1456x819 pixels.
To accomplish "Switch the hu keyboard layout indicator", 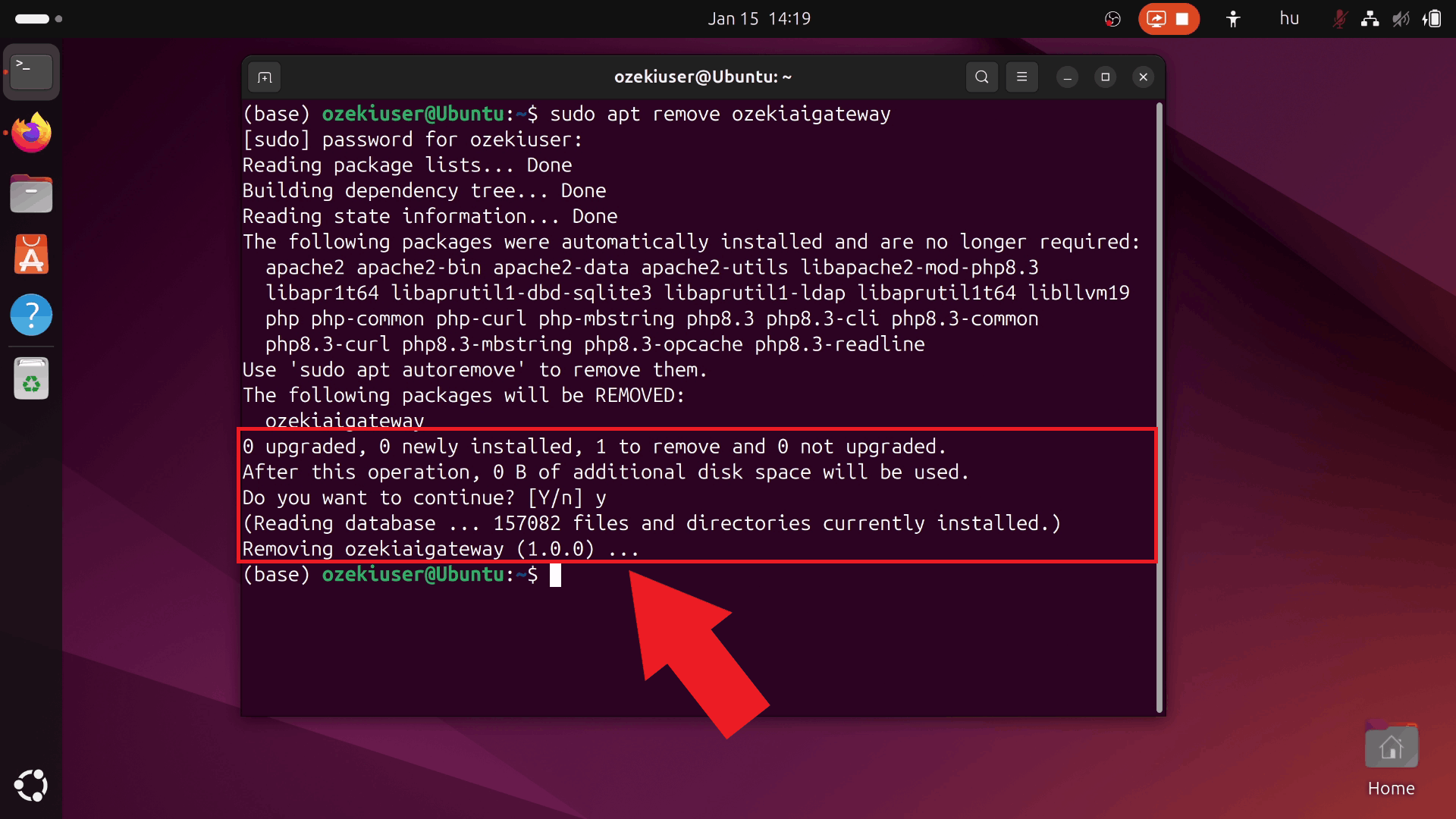I will 1289,19.
